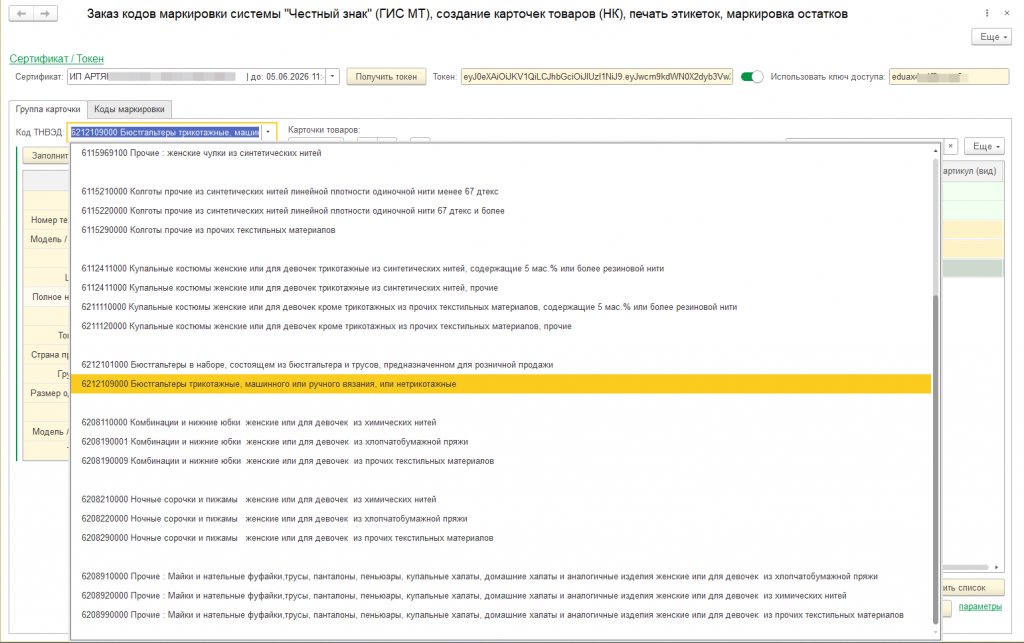Collapse the Код ТНВЭД dropdown arrow
Viewport: 1024px width, 643px height.
click(x=268, y=132)
